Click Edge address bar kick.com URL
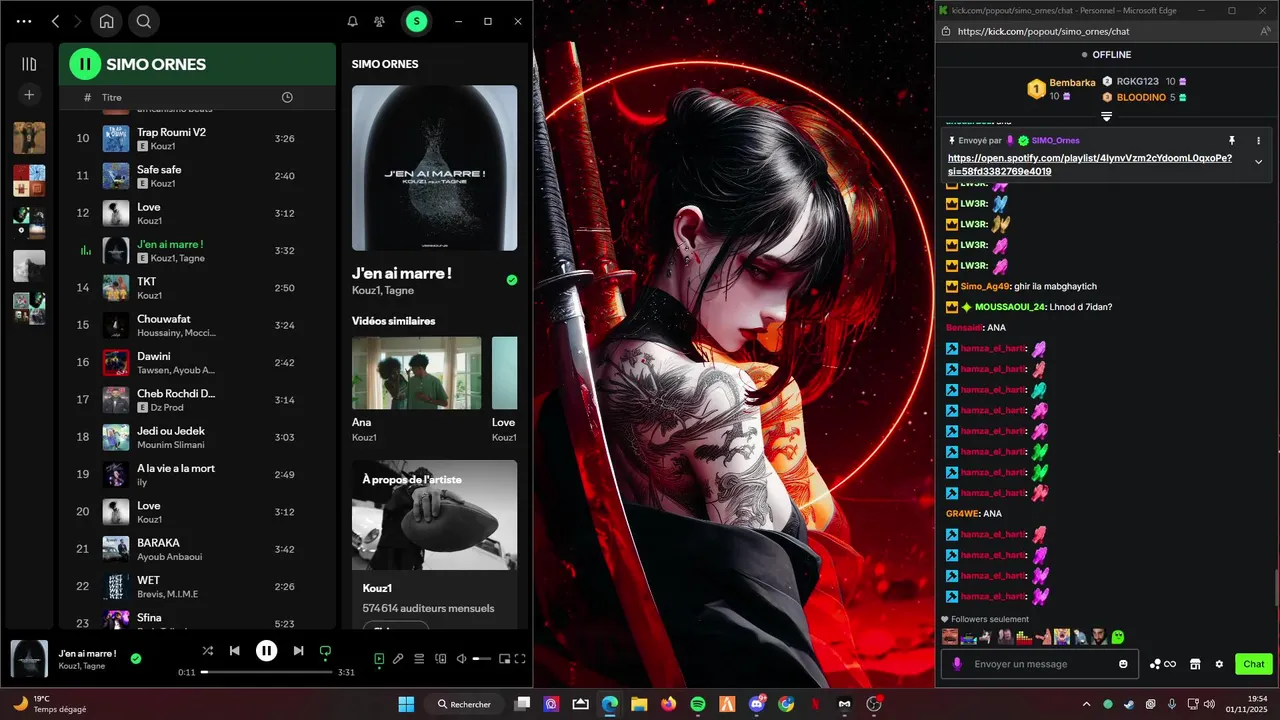 click(1044, 31)
